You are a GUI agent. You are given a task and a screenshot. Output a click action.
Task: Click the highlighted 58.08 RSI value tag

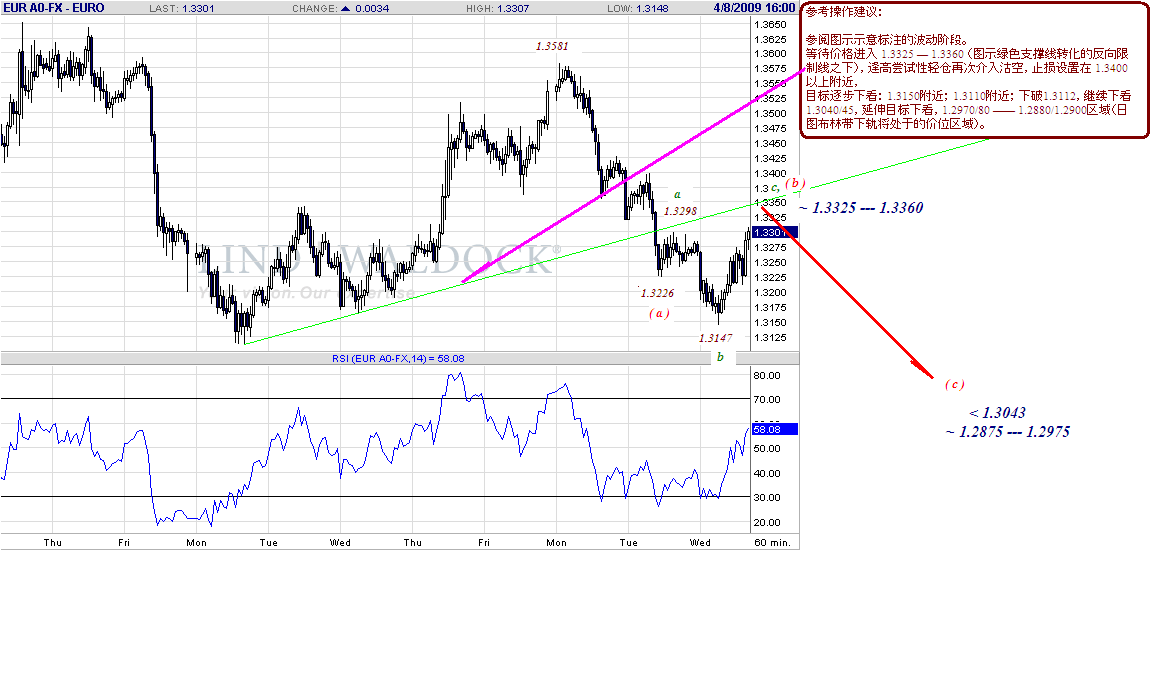(x=774, y=429)
